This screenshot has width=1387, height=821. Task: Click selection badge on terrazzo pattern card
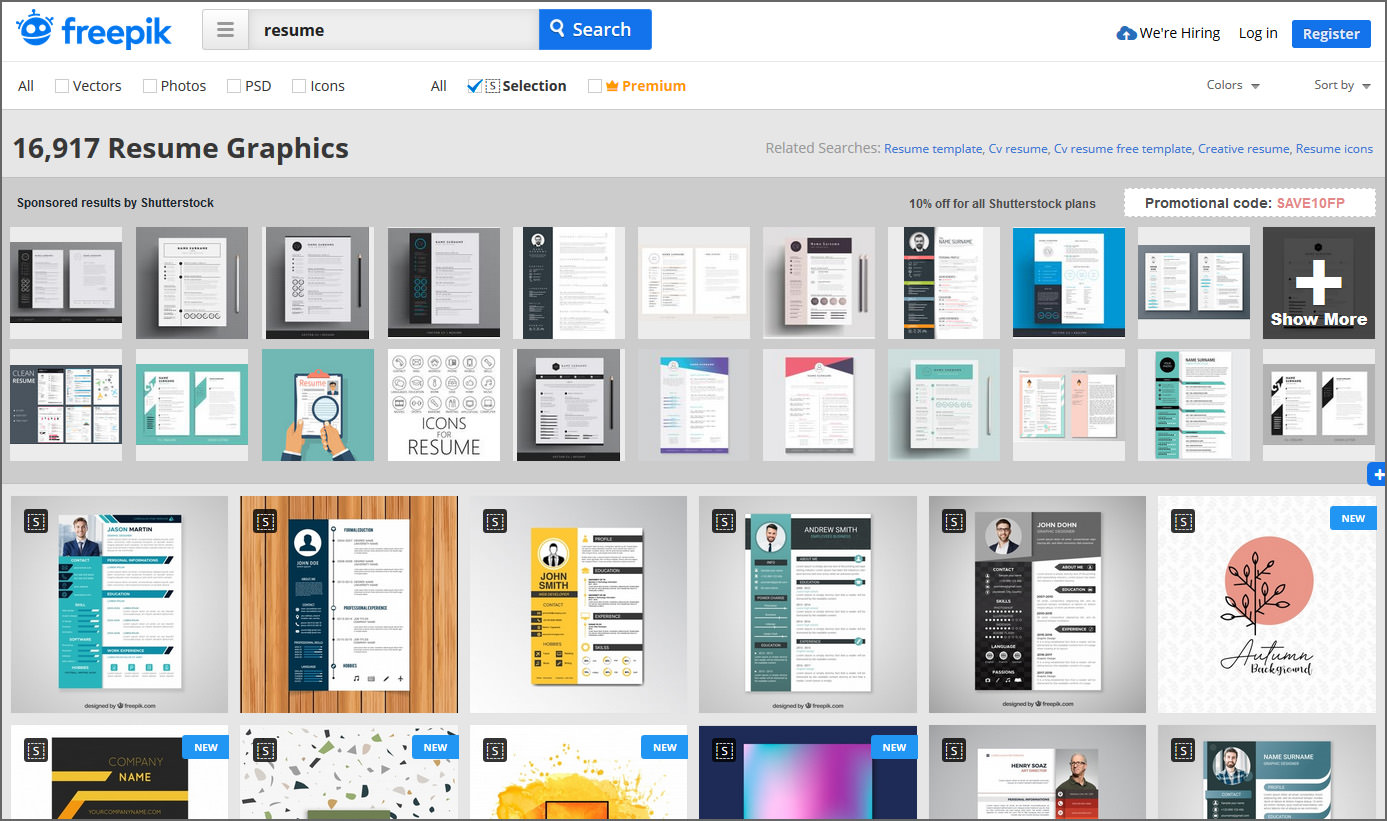[x=265, y=750]
